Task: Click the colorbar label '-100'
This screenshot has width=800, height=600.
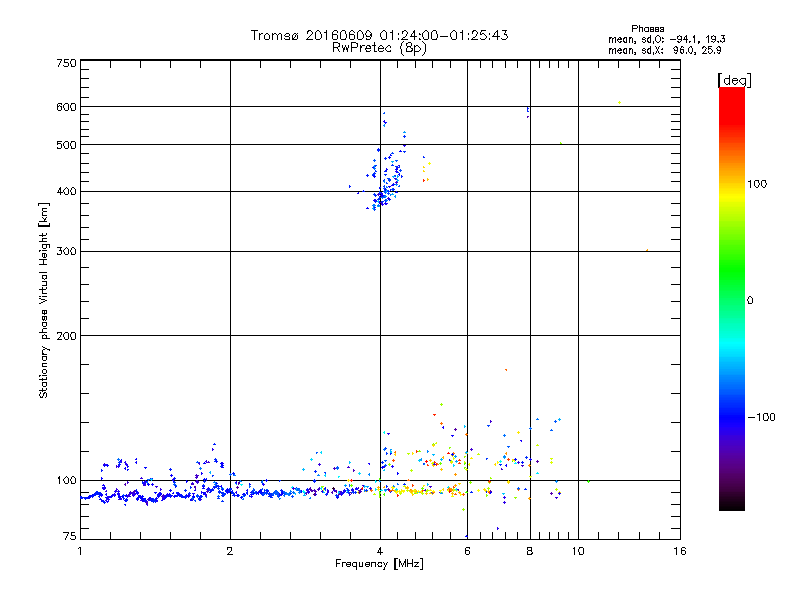Action: pyautogui.click(x=761, y=417)
